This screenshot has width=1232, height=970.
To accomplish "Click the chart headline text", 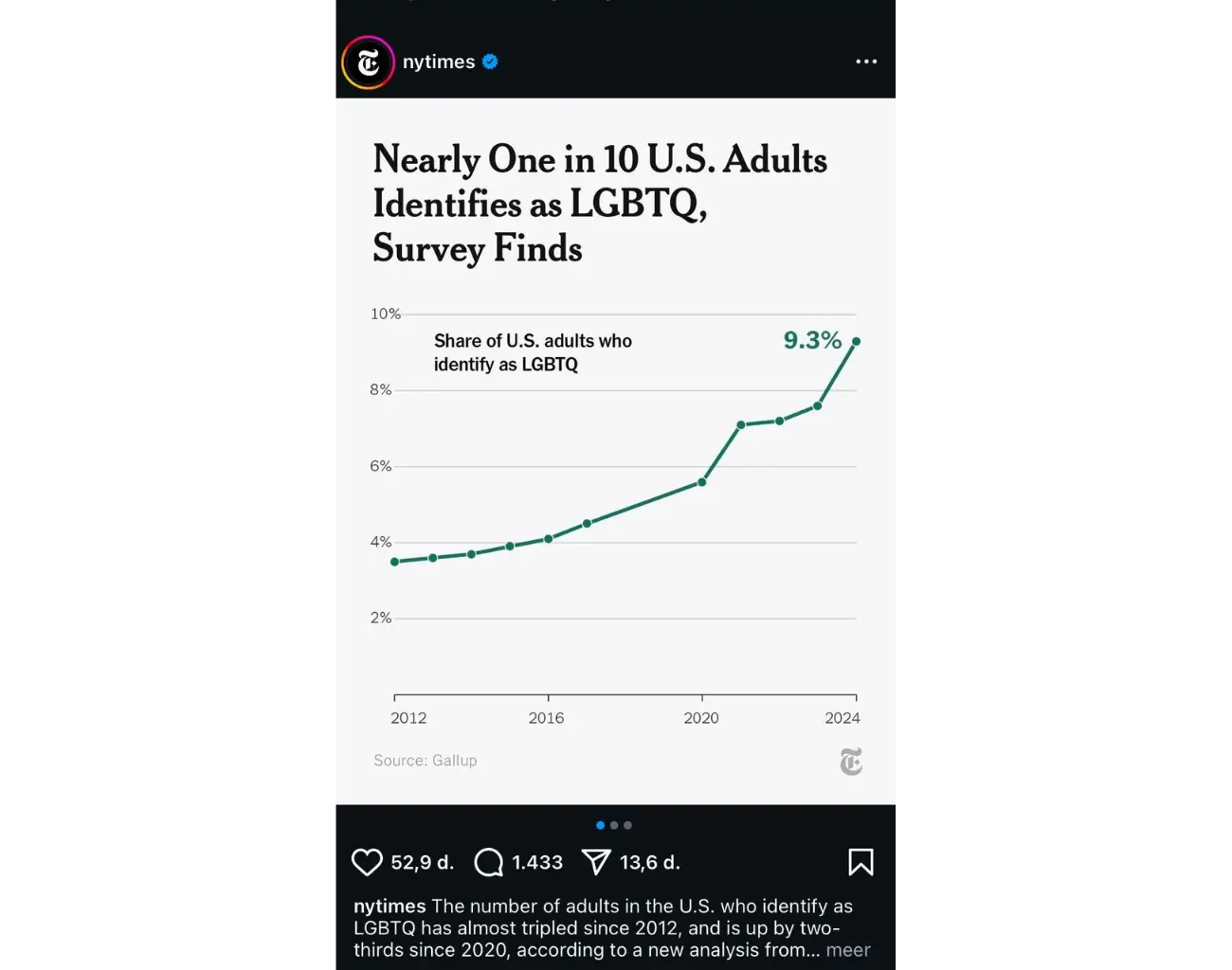I will coord(599,204).
